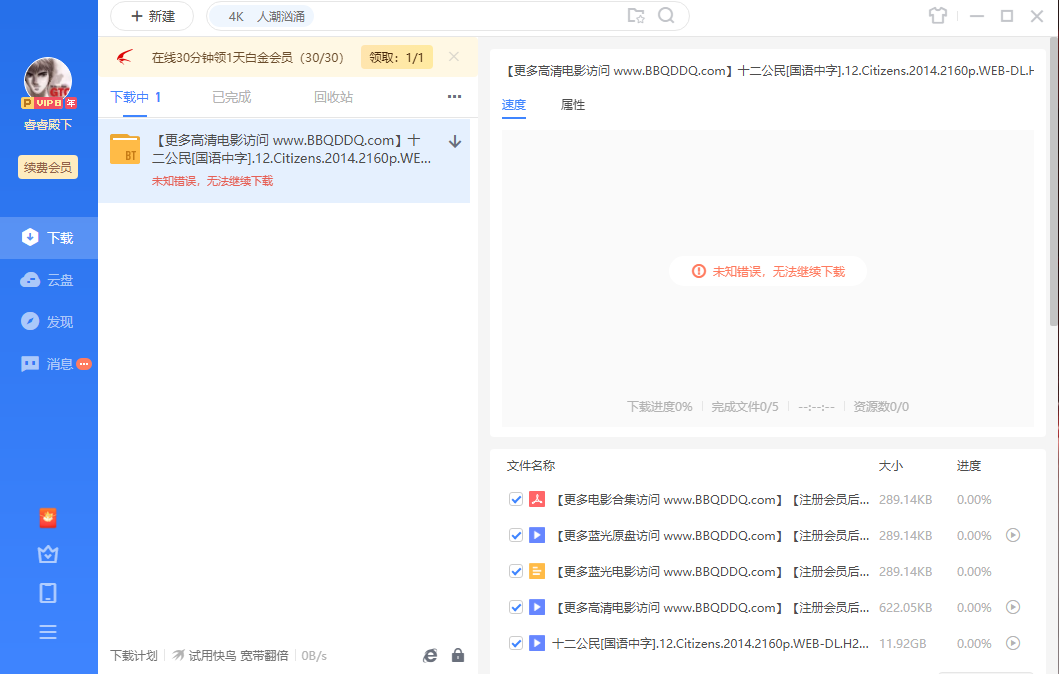Viewport: 1059px width, 674px height.
Task: Switch to the 属性 tab
Action: [x=573, y=104]
